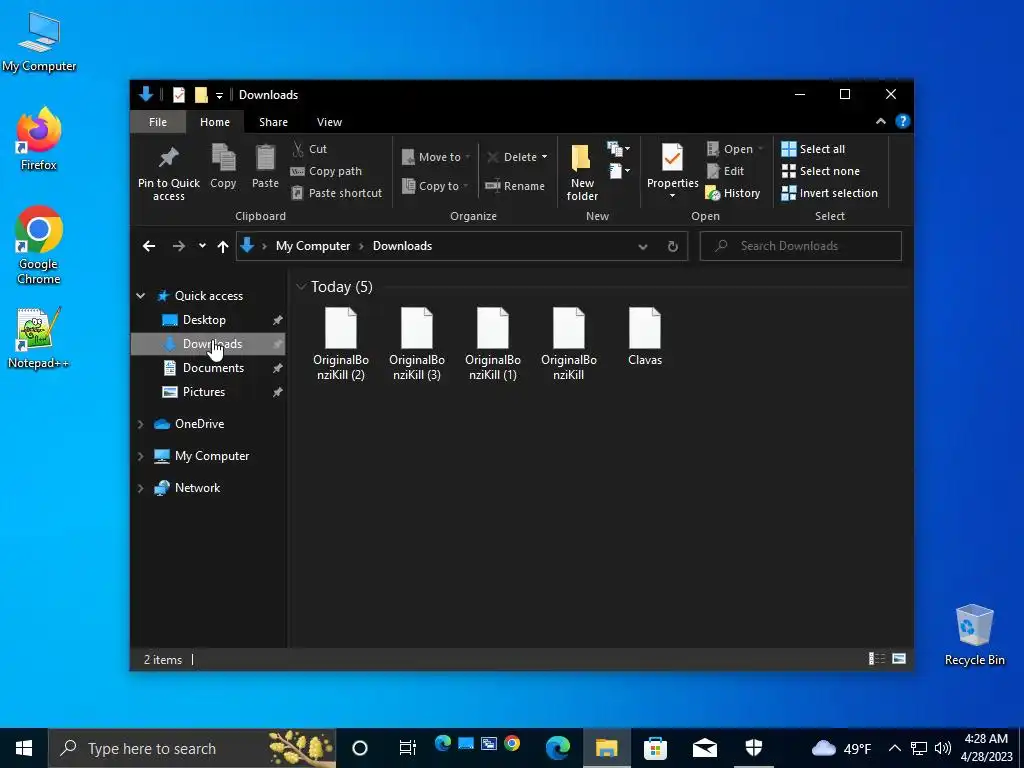The image size is (1024, 768).
Task: Click the History ribbon item
Action: pyautogui.click(x=733, y=193)
